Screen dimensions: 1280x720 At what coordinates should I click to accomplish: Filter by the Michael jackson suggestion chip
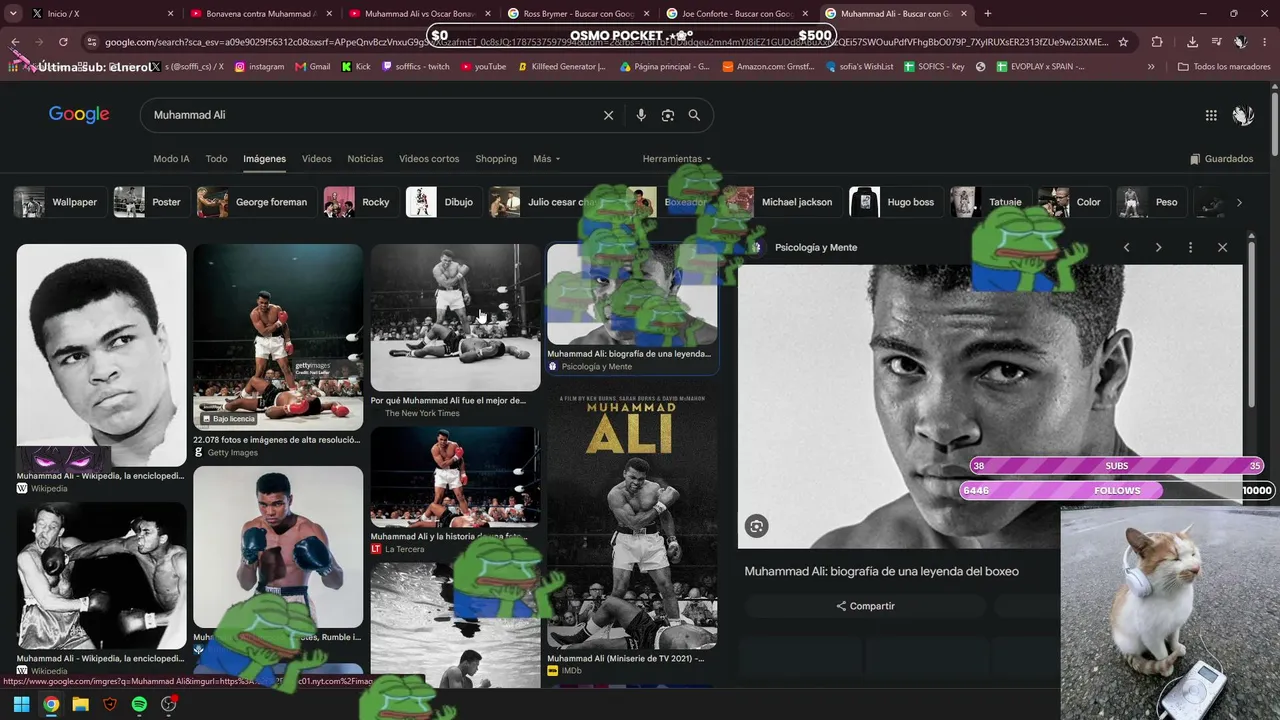(x=782, y=202)
